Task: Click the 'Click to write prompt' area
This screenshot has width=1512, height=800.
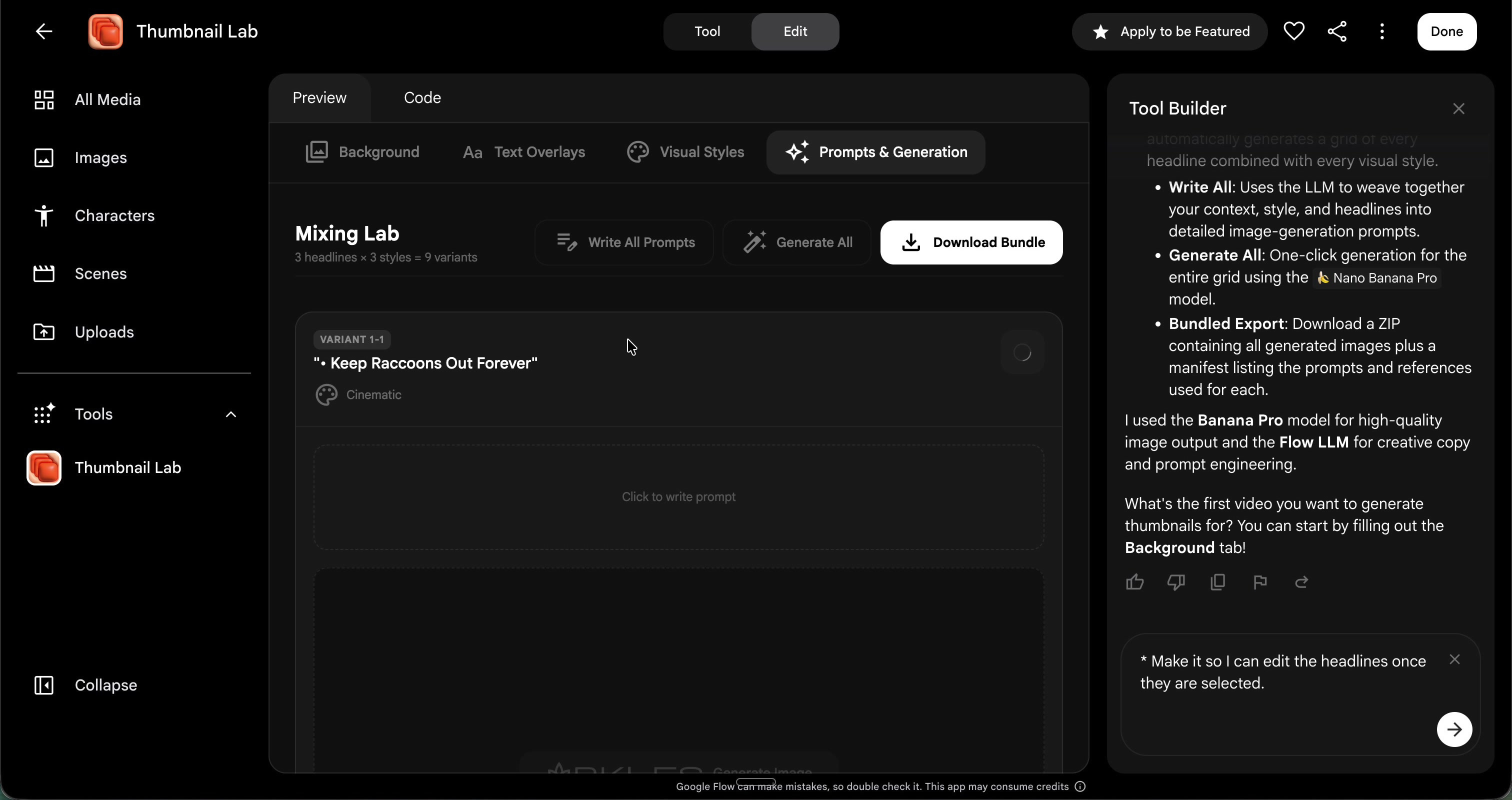Action: point(678,497)
